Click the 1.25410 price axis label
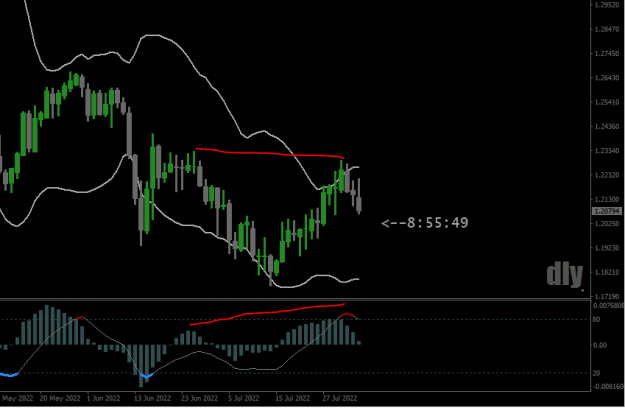This screenshot has width=625, height=408. [x=607, y=102]
